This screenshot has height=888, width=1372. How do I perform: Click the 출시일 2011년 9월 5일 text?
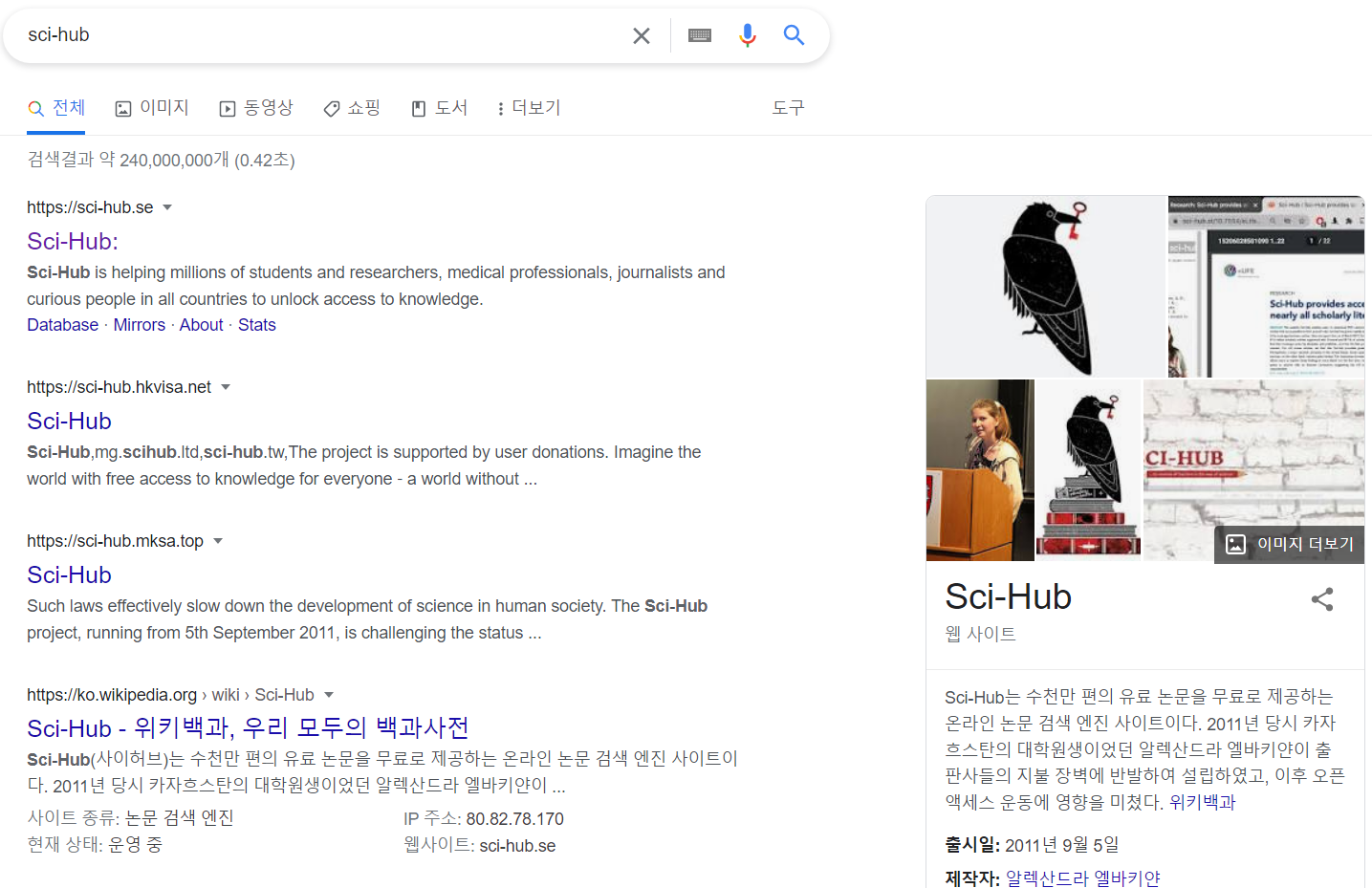(1032, 845)
